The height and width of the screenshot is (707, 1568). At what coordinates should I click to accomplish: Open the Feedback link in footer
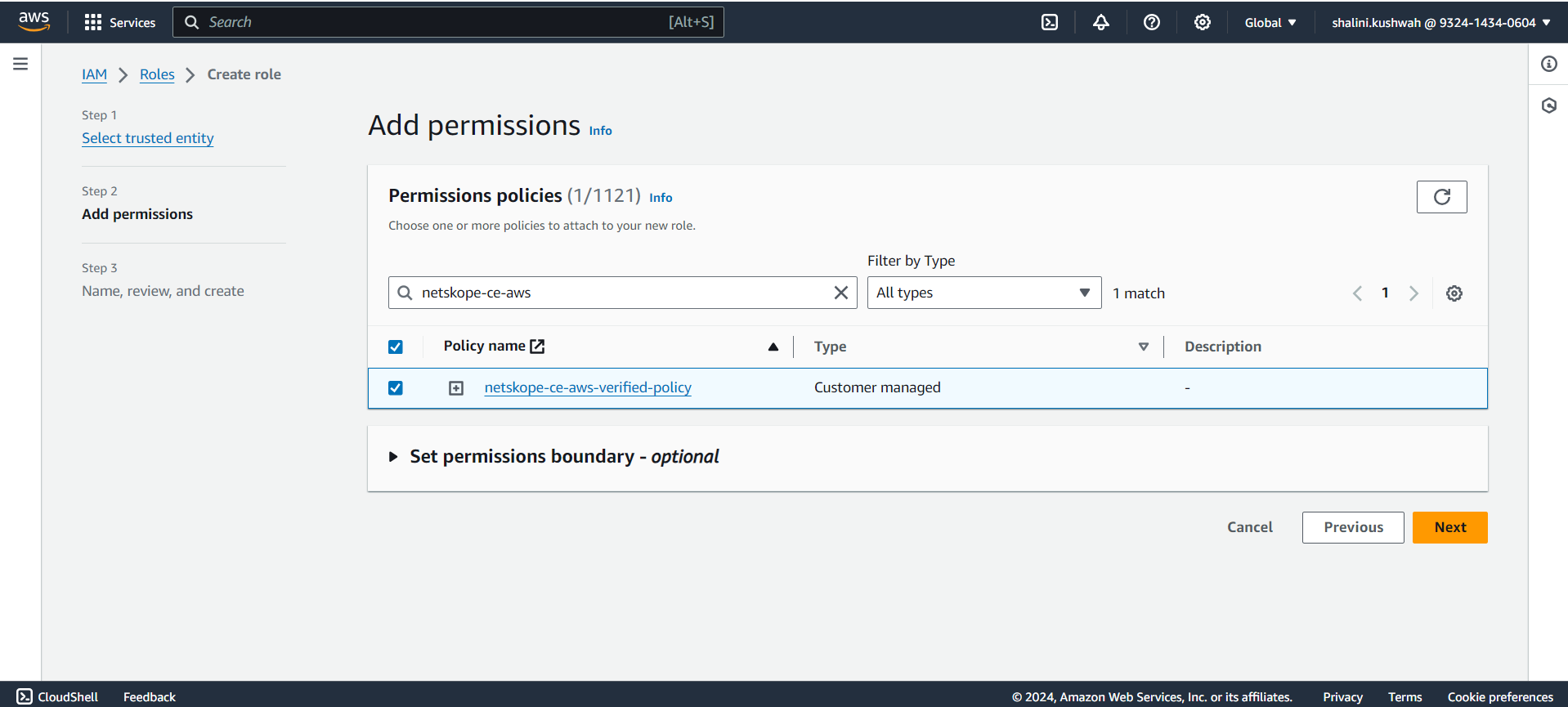[x=150, y=696]
